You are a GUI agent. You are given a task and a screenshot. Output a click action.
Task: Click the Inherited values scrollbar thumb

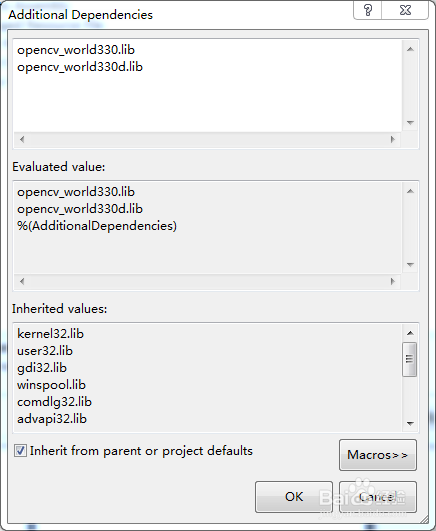point(410,359)
